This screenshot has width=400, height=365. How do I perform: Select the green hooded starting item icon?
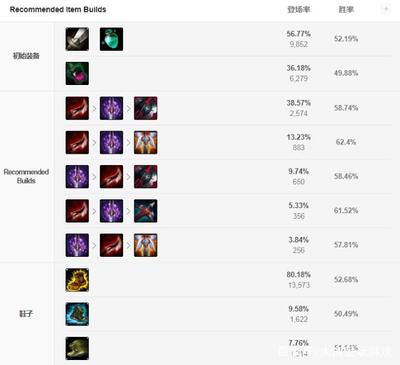point(77,73)
